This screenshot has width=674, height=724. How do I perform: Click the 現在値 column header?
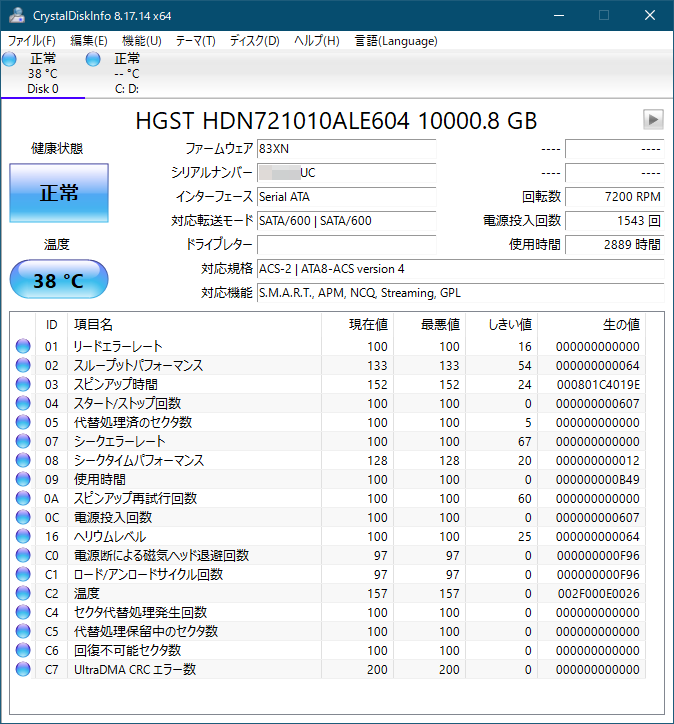[357, 325]
